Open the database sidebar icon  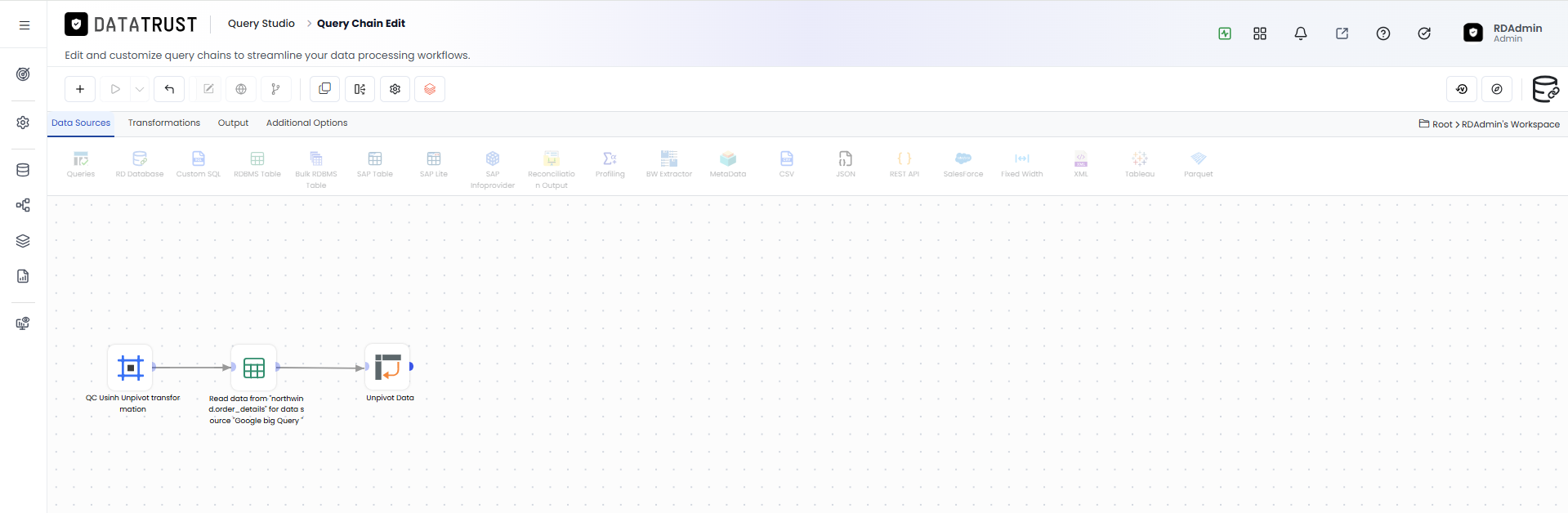23,170
